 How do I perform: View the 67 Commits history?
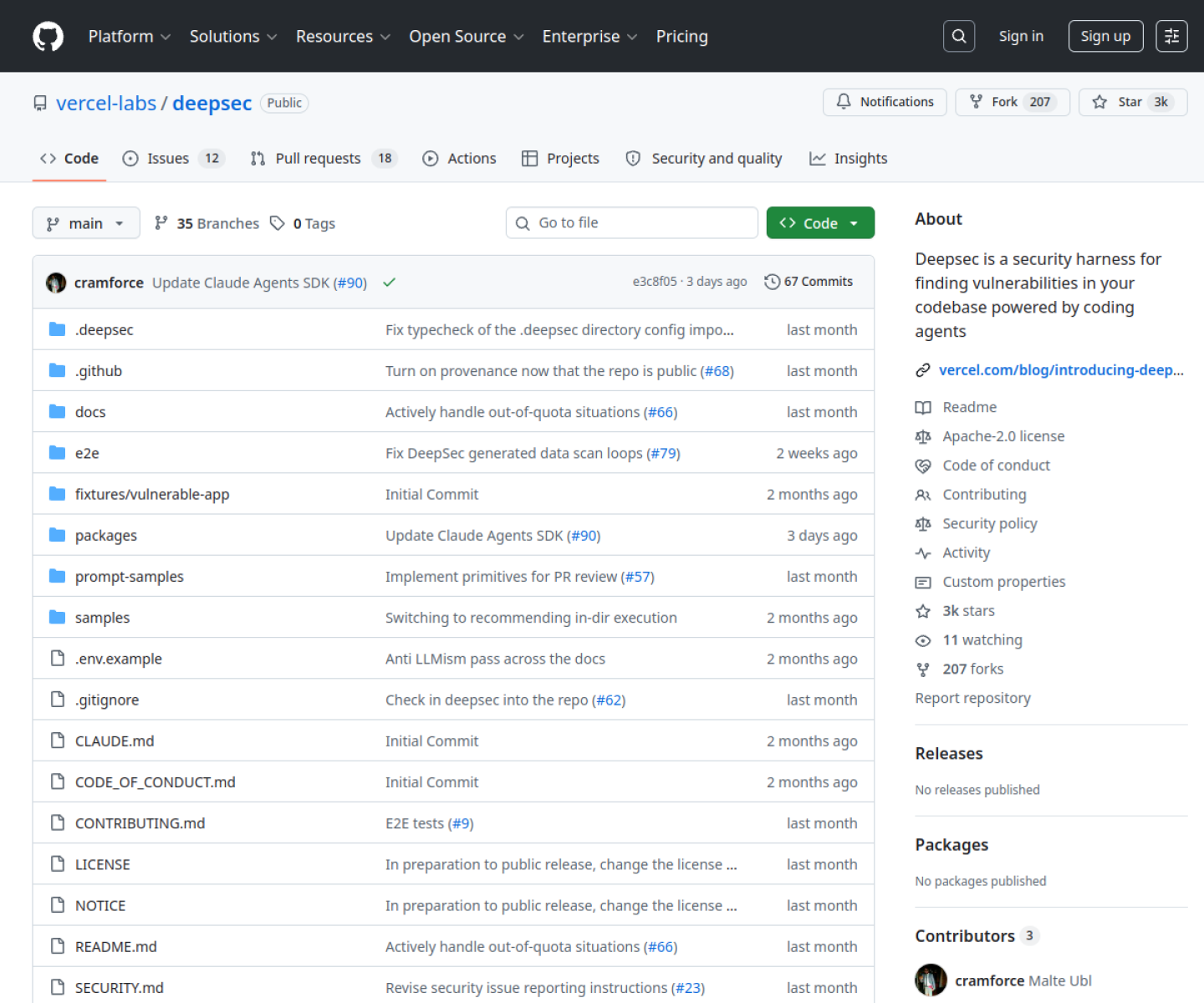point(809,282)
